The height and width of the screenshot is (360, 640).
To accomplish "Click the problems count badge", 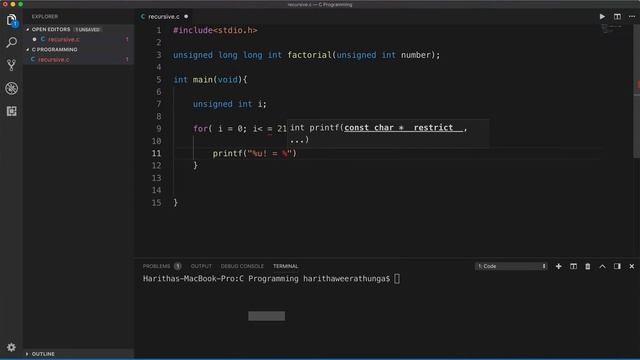I will pos(178,266).
